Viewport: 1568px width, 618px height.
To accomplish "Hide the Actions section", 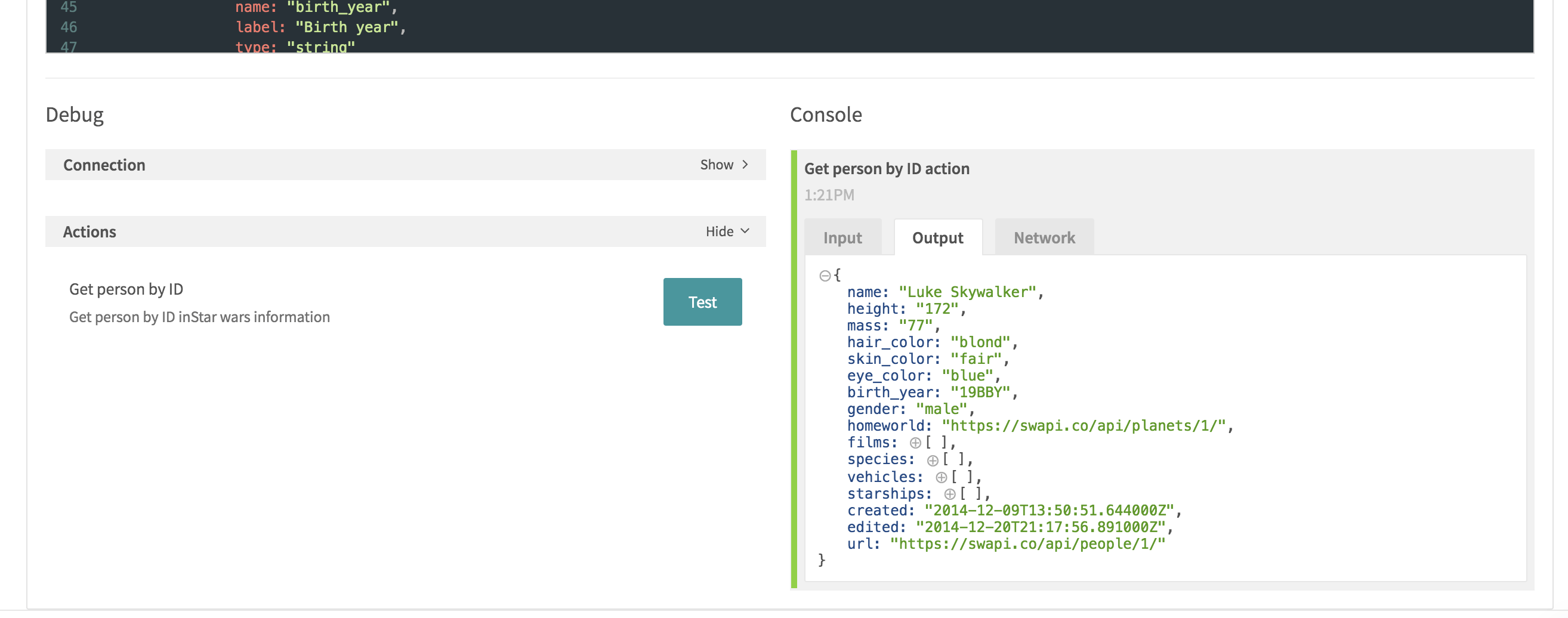I will (720, 231).
